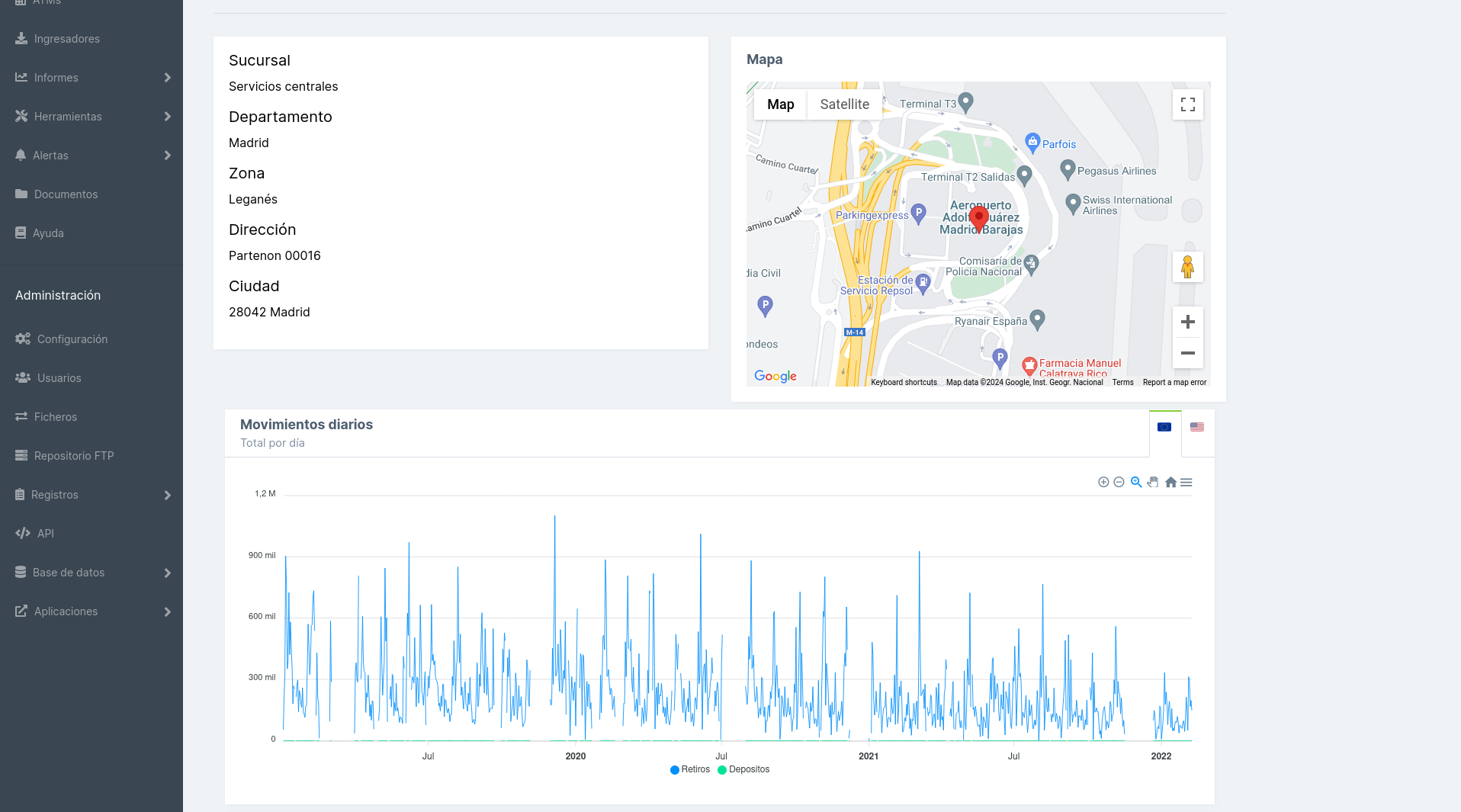Switch the map to Map view
1461x812 pixels.
click(x=780, y=104)
